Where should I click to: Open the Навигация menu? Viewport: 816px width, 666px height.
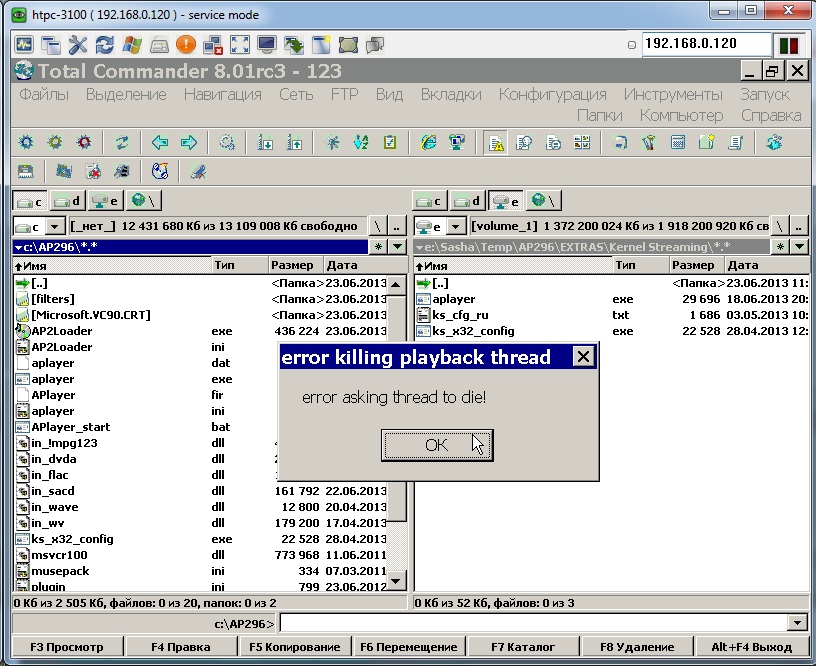pos(222,94)
